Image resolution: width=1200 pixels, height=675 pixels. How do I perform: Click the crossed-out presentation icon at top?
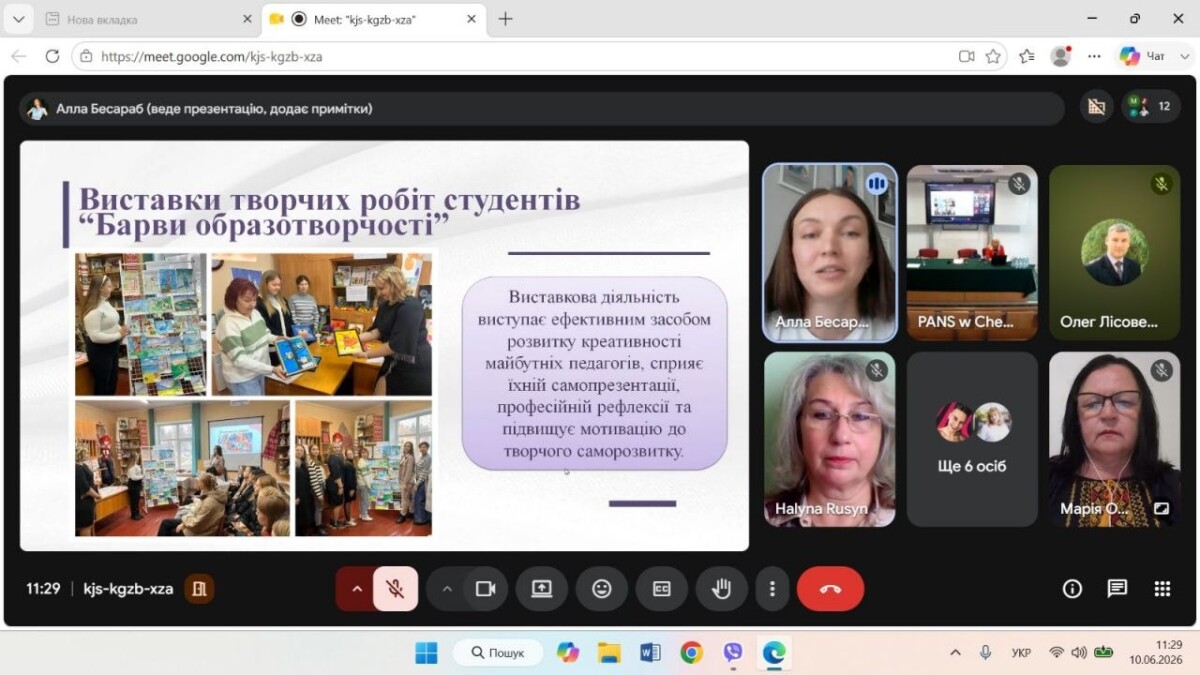pyautogui.click(x=1097, y=106)
